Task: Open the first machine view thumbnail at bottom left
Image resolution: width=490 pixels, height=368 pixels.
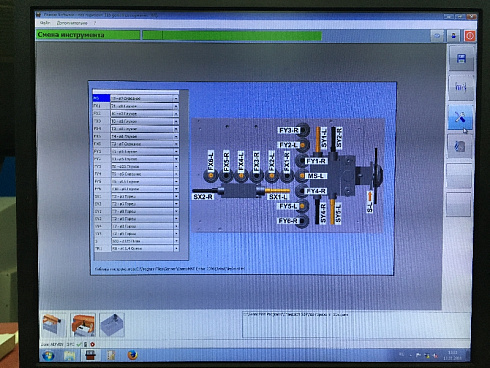Action: 53,325
